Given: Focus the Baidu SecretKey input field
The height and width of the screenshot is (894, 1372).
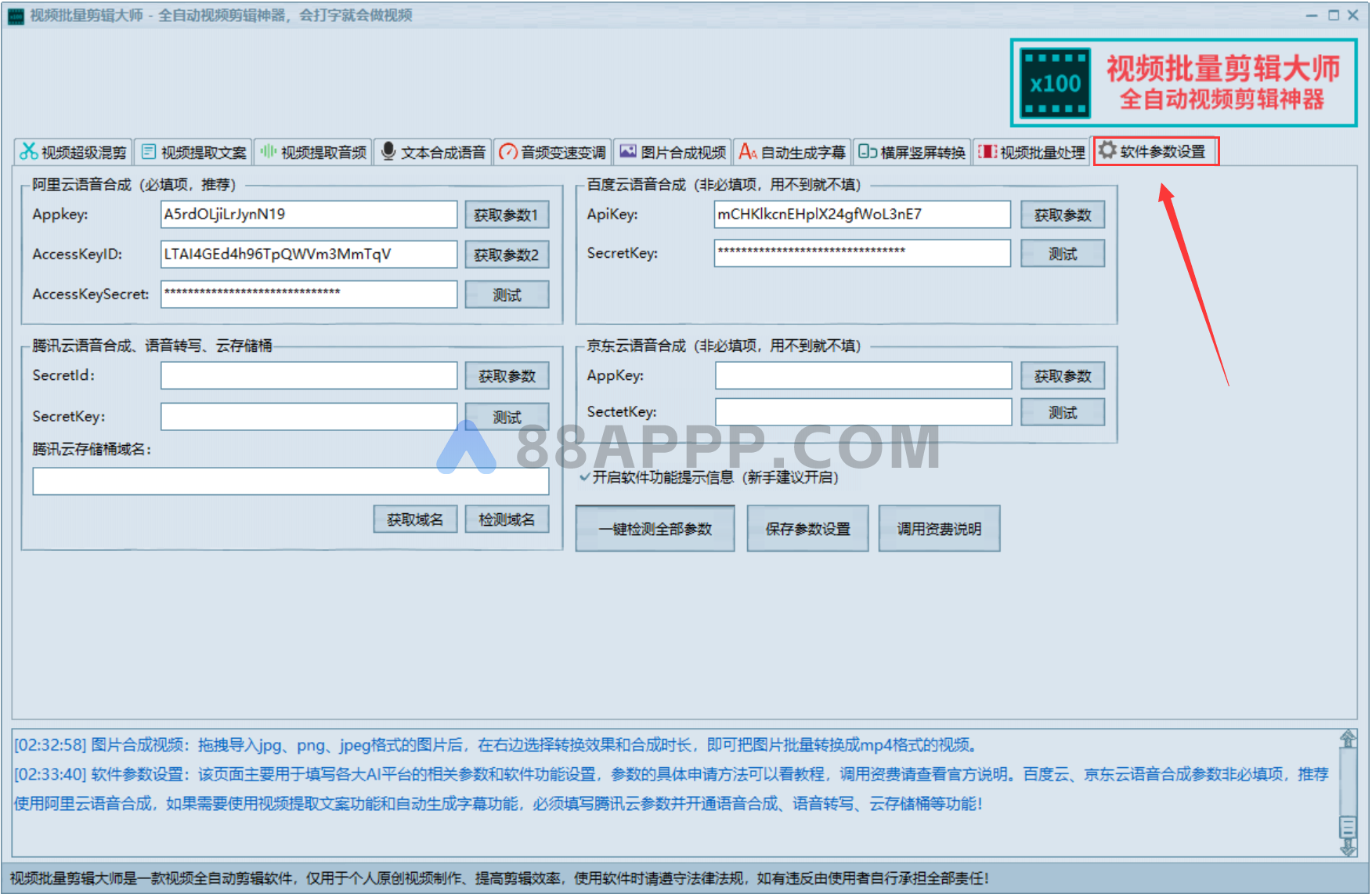Looking at the screenshot, I should 862,253.
